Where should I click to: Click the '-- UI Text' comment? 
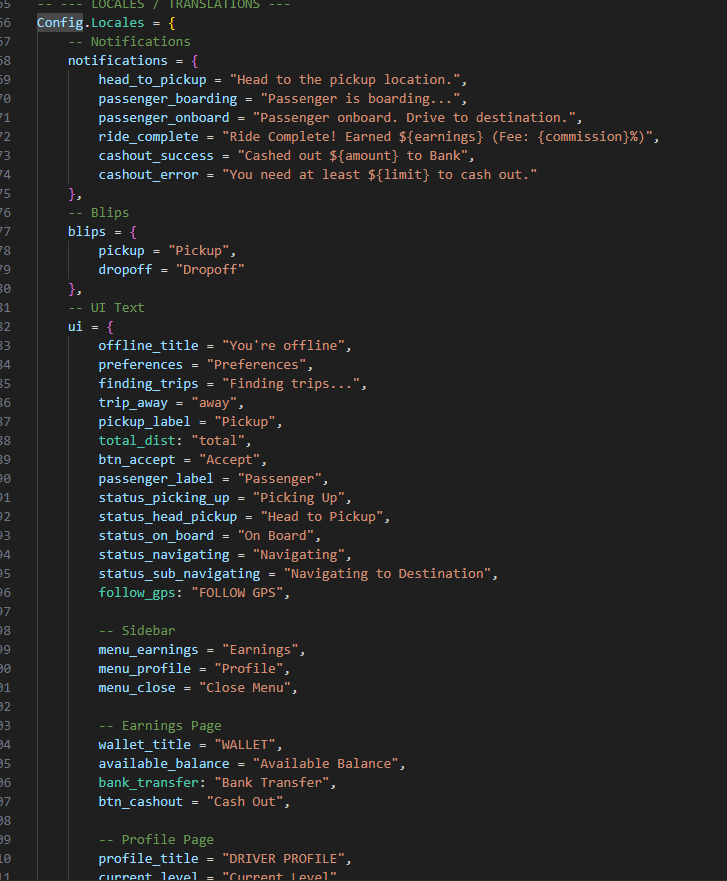pyautogui.click(x=106, y=308)
